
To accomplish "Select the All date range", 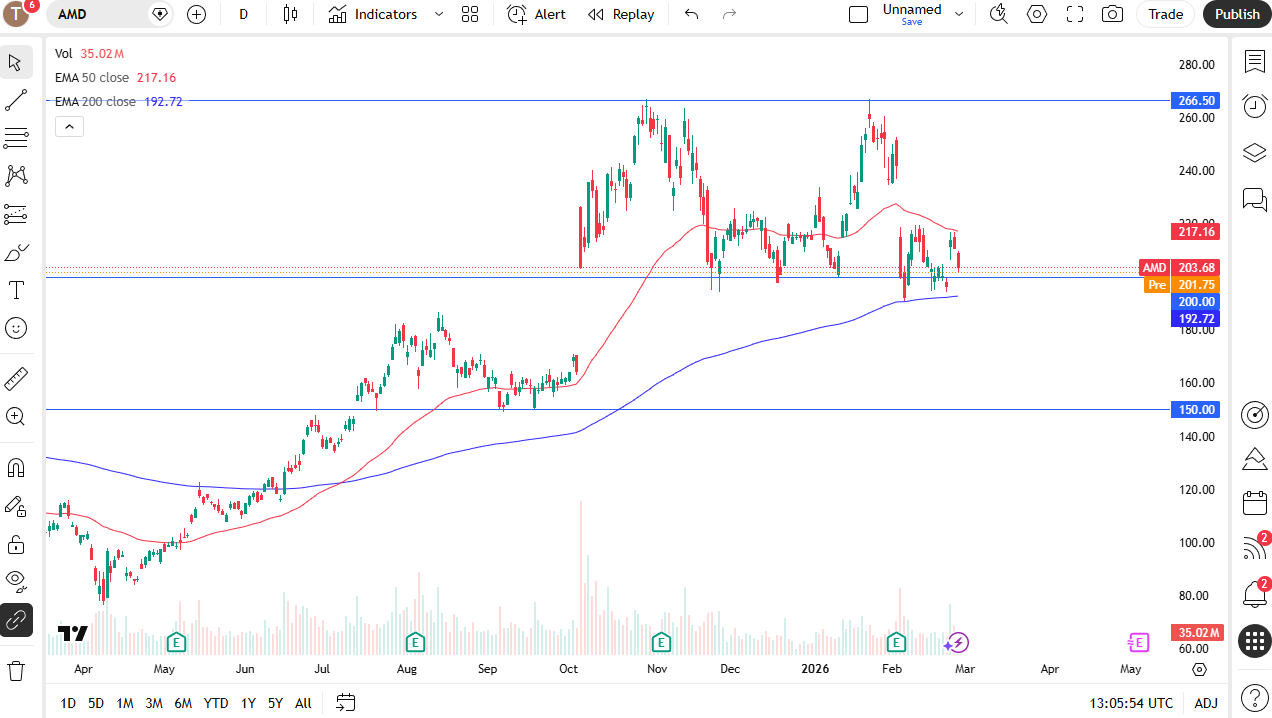I will (x=303, y=703).
